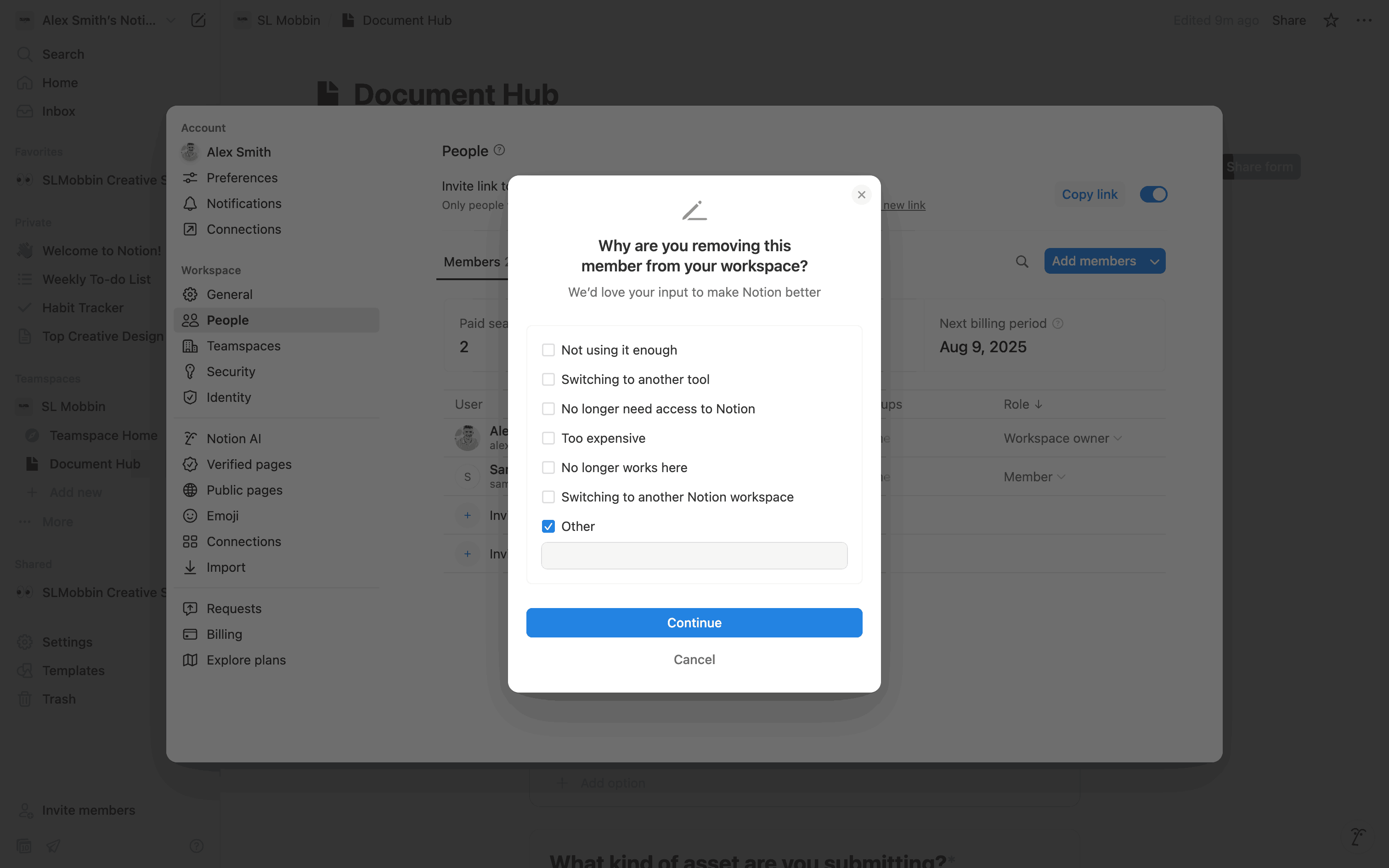Tick the 'Too expensive' checkbox
1389x868 pixels.
click(548, 438)
